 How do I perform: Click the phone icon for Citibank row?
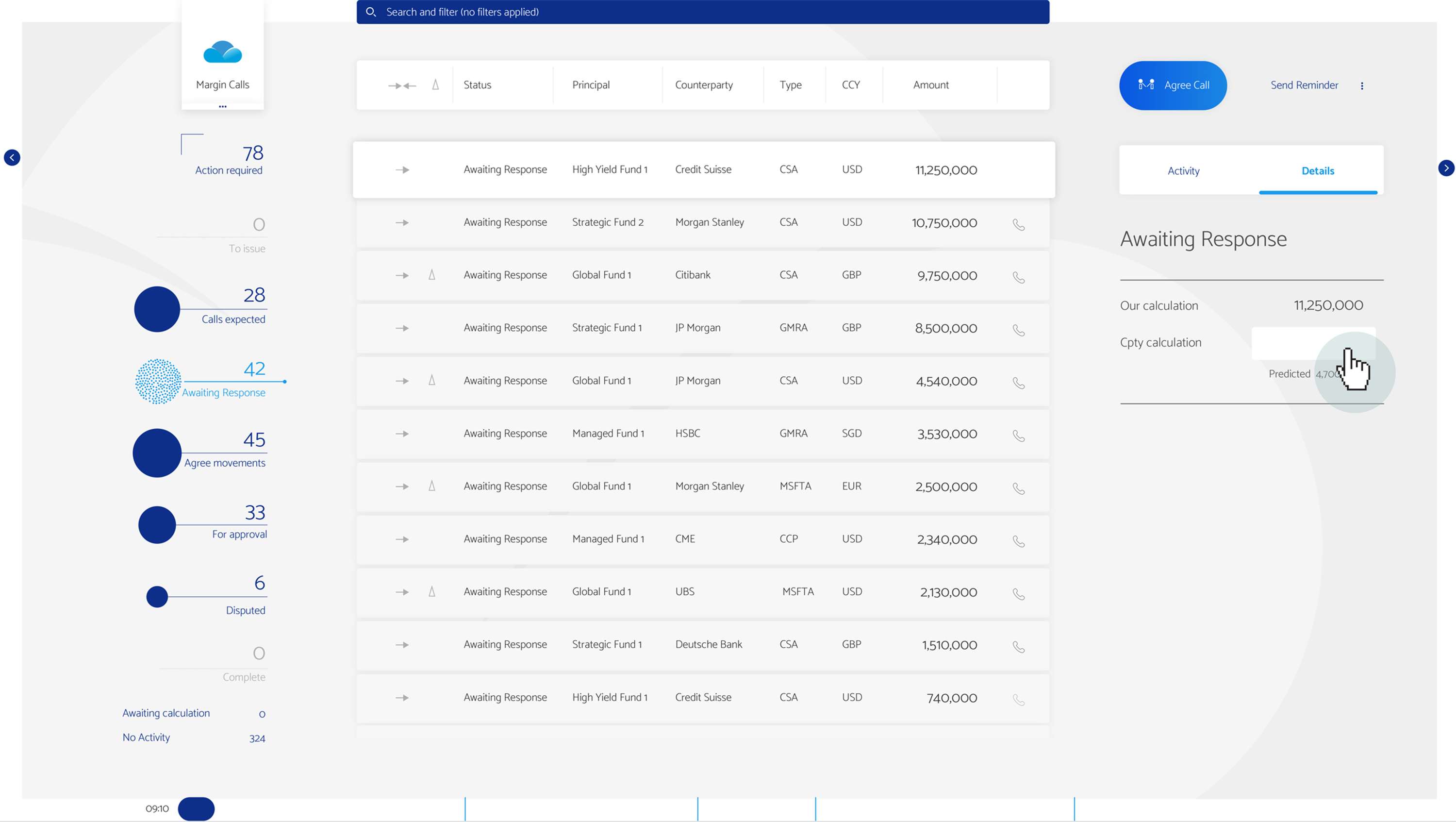[x=1019, y=277]
